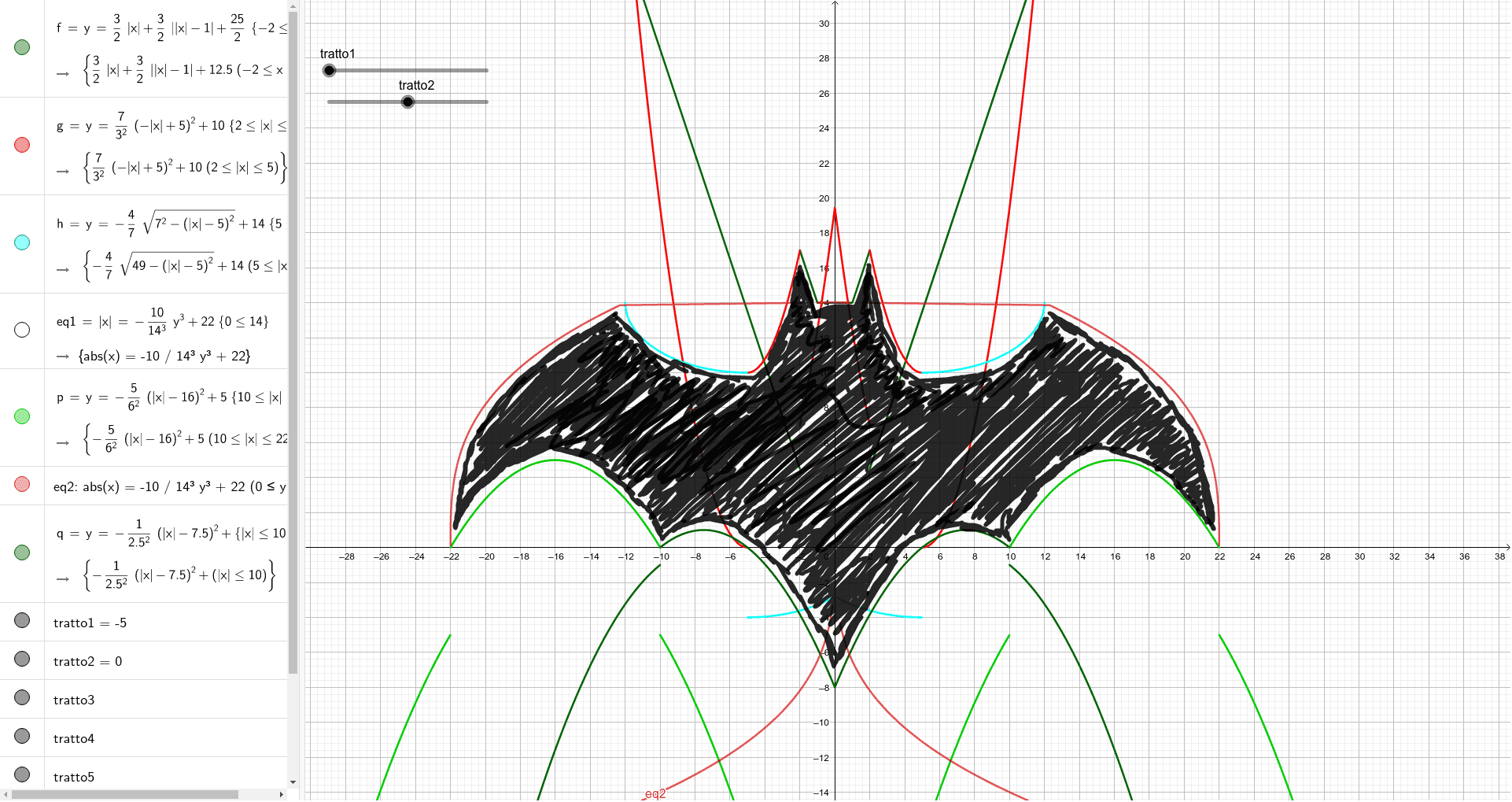
Task: Select the tratto5 row
Action: tap(166, 774)
